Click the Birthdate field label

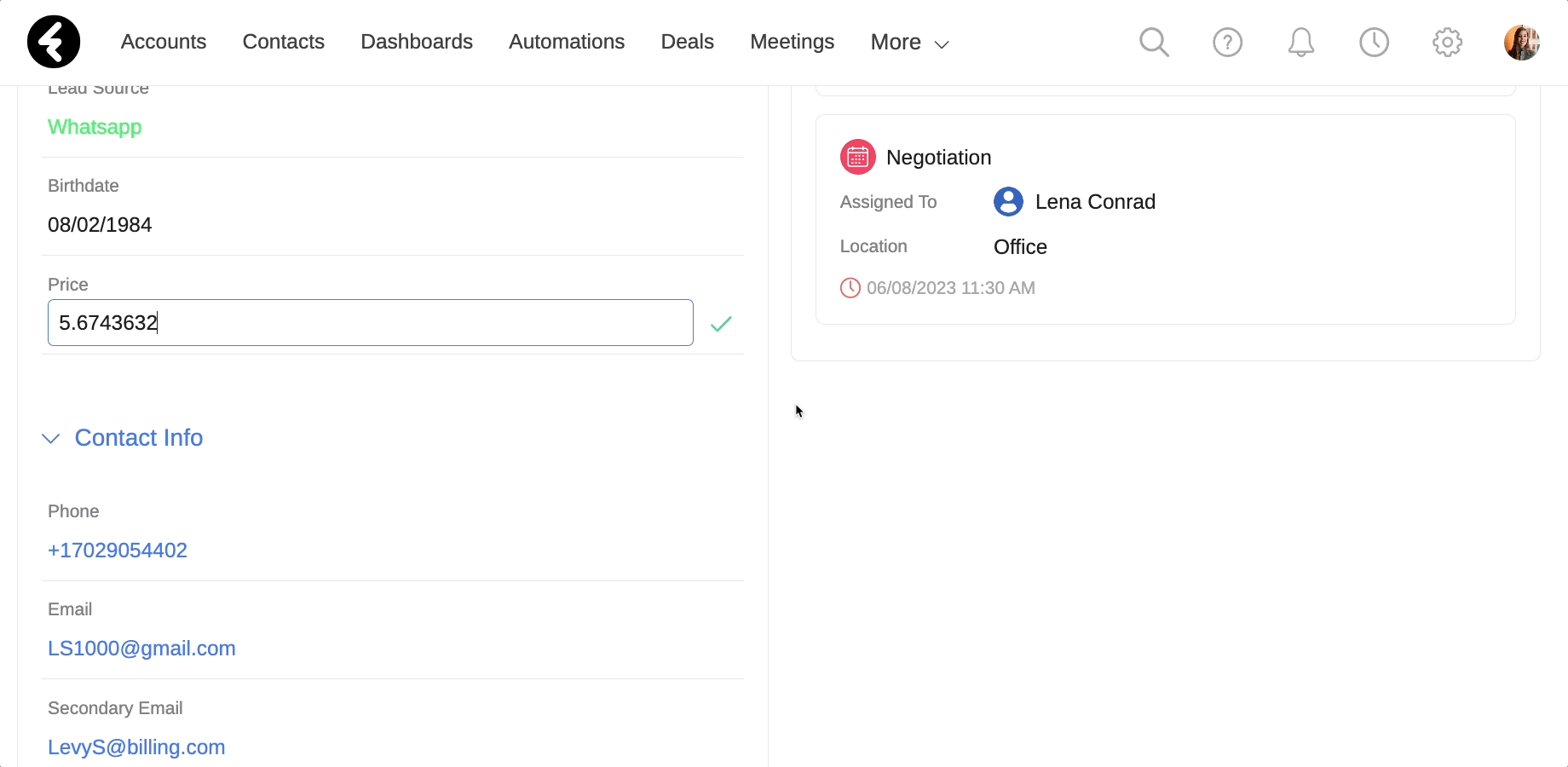click(84, 186)
